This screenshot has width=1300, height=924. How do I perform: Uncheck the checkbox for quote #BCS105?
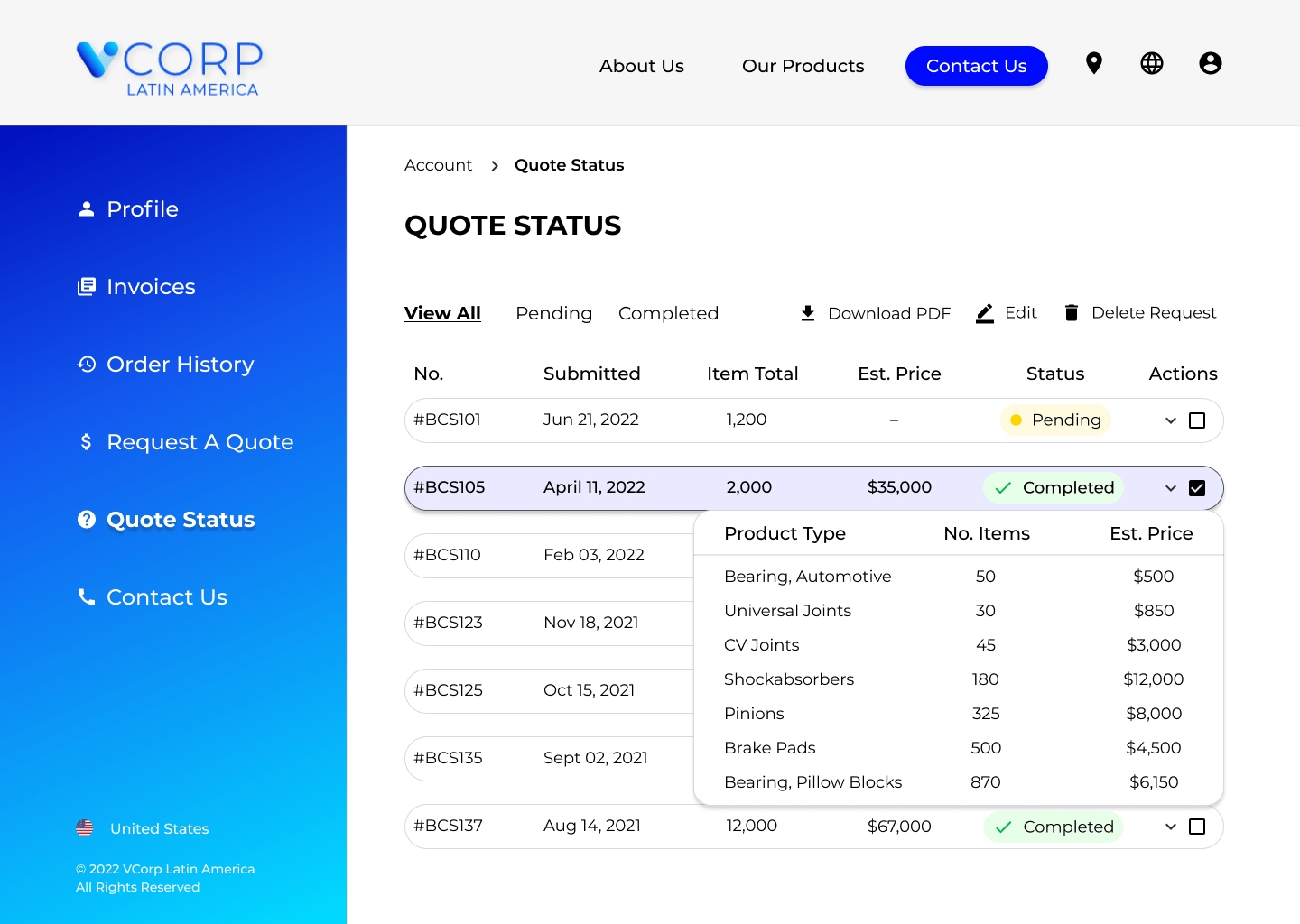pos(1198,487)
